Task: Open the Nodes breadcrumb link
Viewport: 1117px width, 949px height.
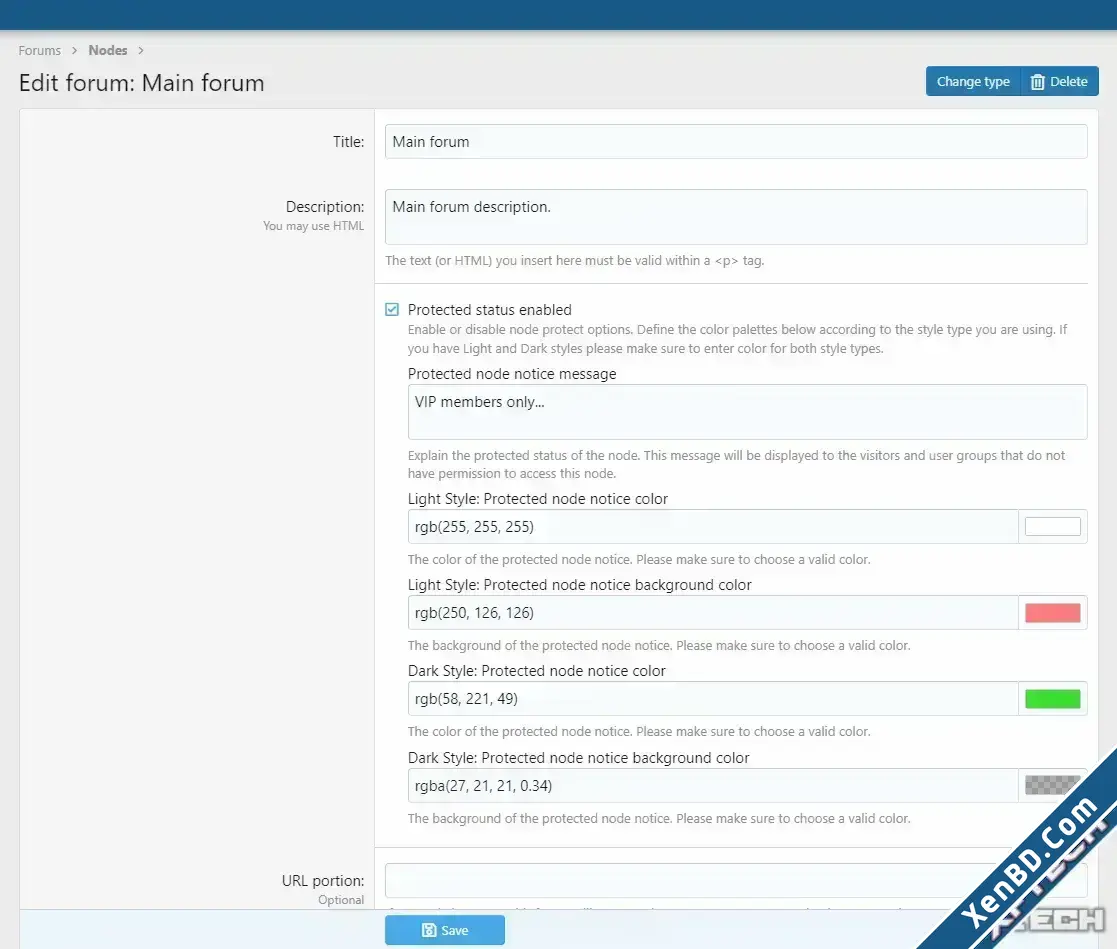Action: [108, 51]
